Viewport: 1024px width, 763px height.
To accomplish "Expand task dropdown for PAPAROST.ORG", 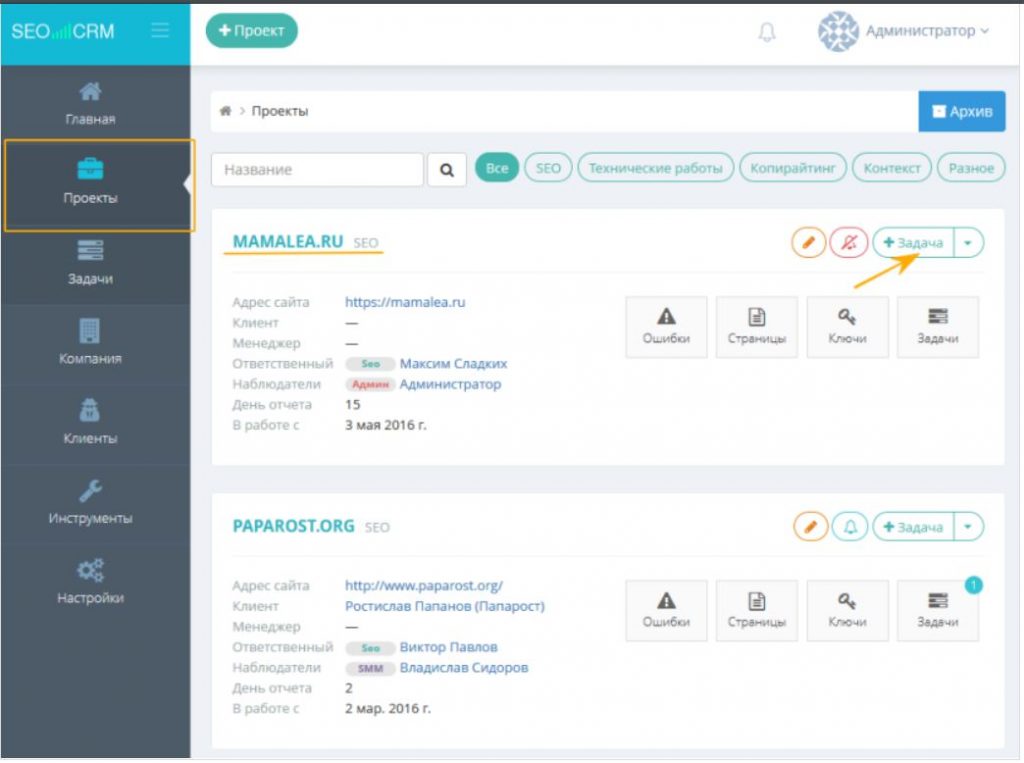I will pos(968,527).
